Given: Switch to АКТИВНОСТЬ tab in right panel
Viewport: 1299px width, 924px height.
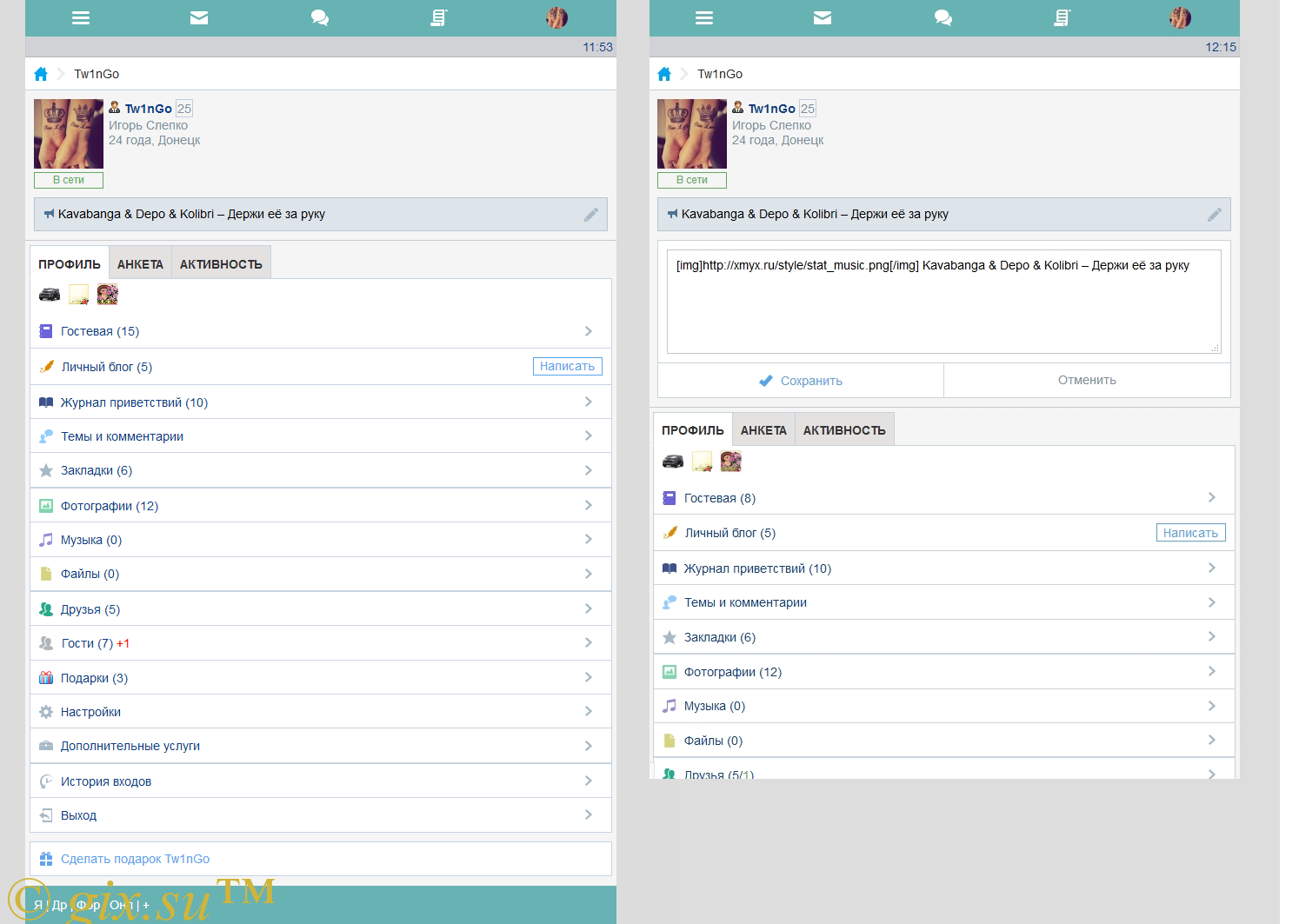Looking at the screenshot, I should (843, 430).
